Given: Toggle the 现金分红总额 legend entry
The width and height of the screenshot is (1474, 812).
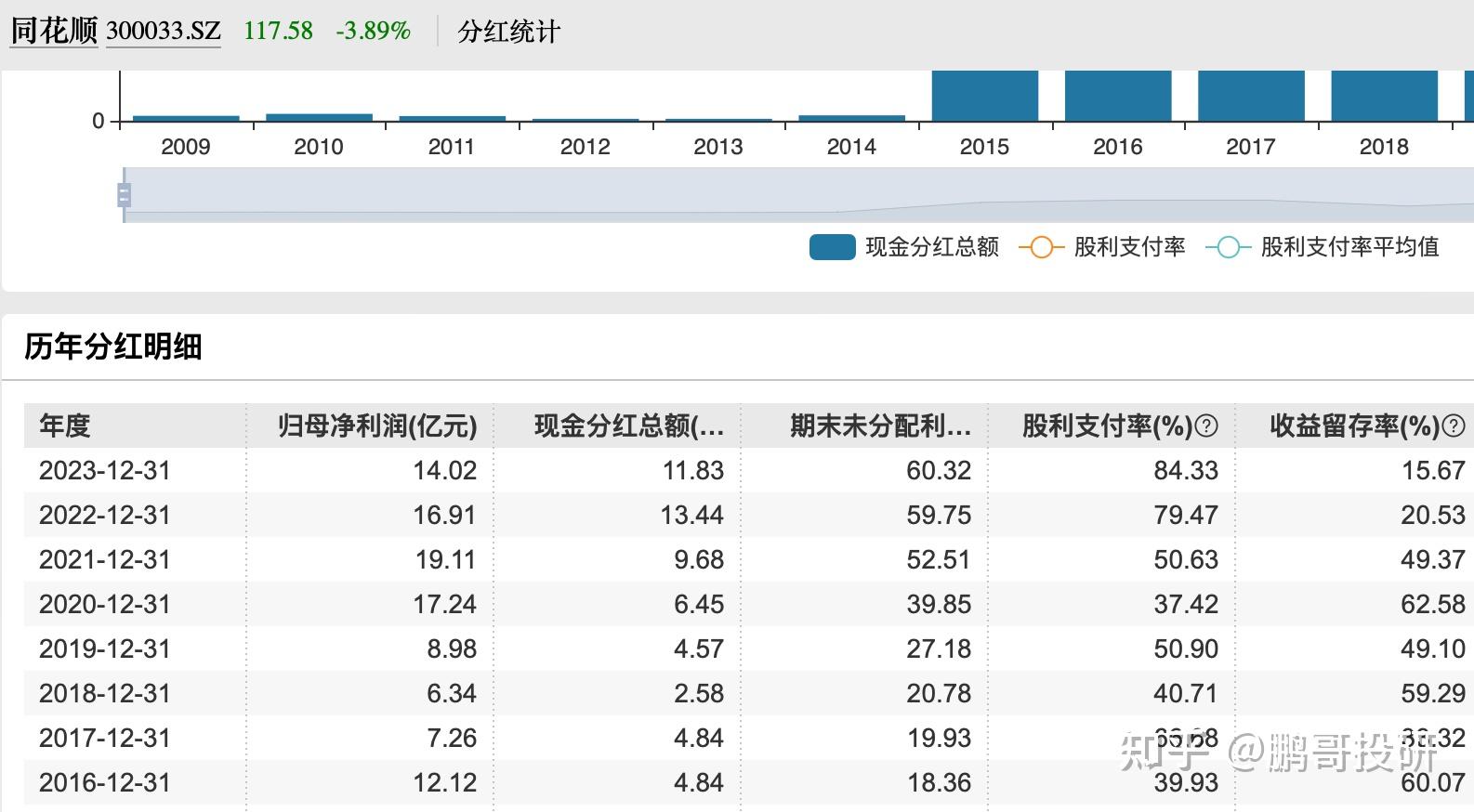Looking at the screenshot, I should (x=903, y=247).
